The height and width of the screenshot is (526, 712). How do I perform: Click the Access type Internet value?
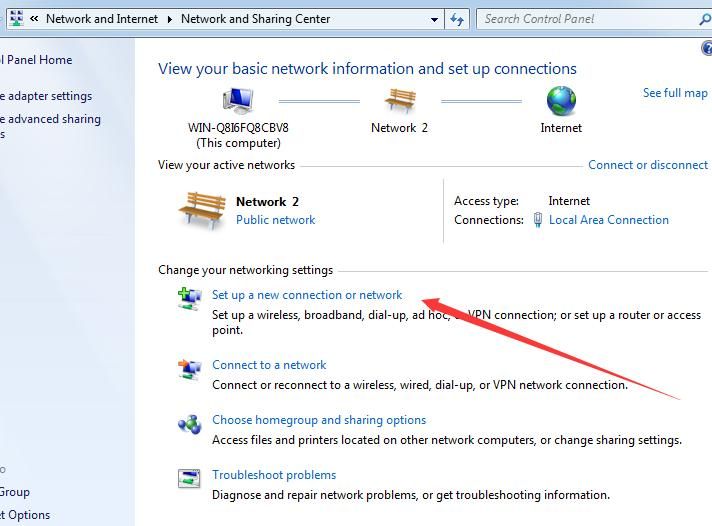(x=569, y=201)
